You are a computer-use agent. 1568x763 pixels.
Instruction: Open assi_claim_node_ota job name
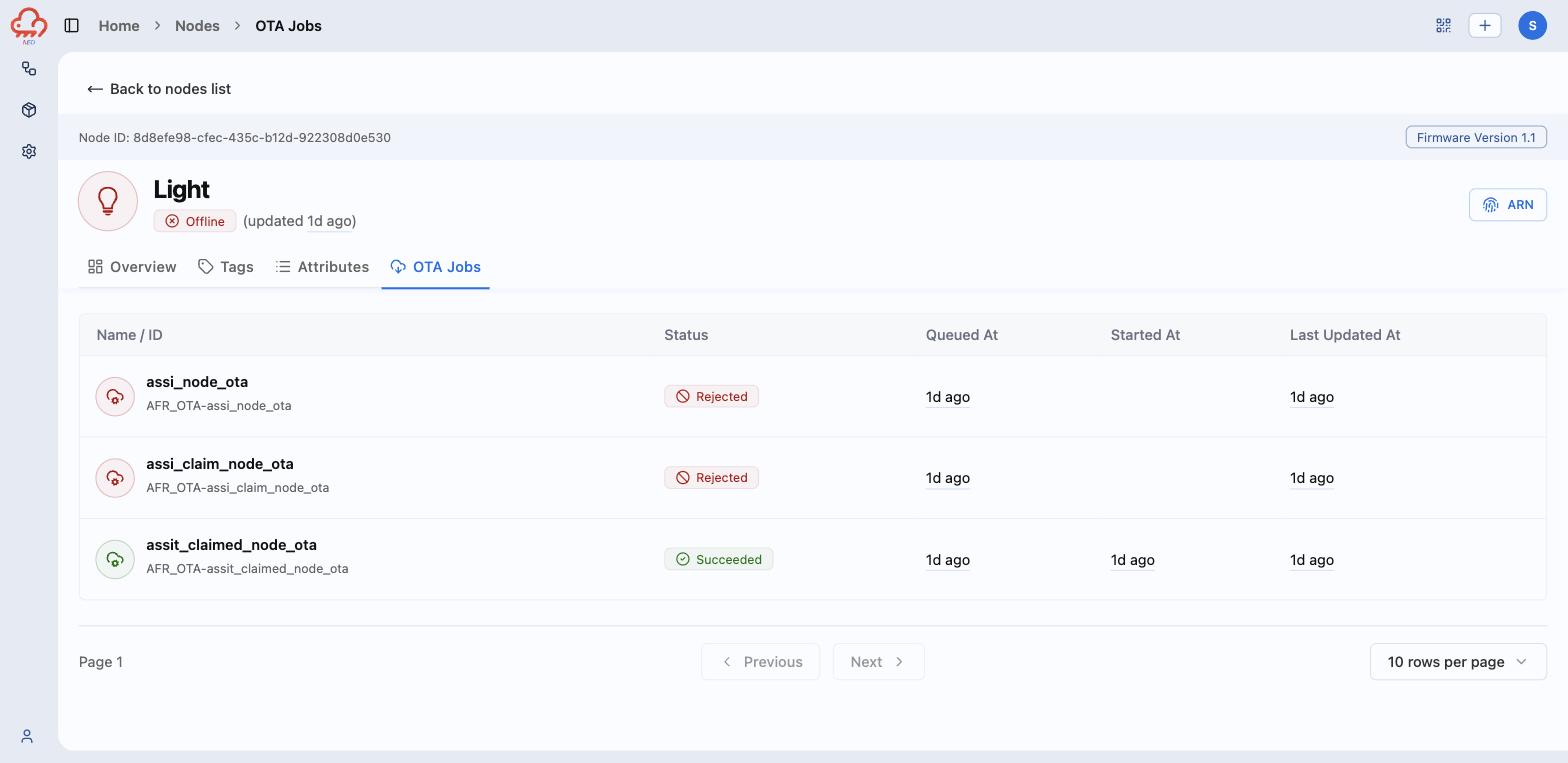220,464
